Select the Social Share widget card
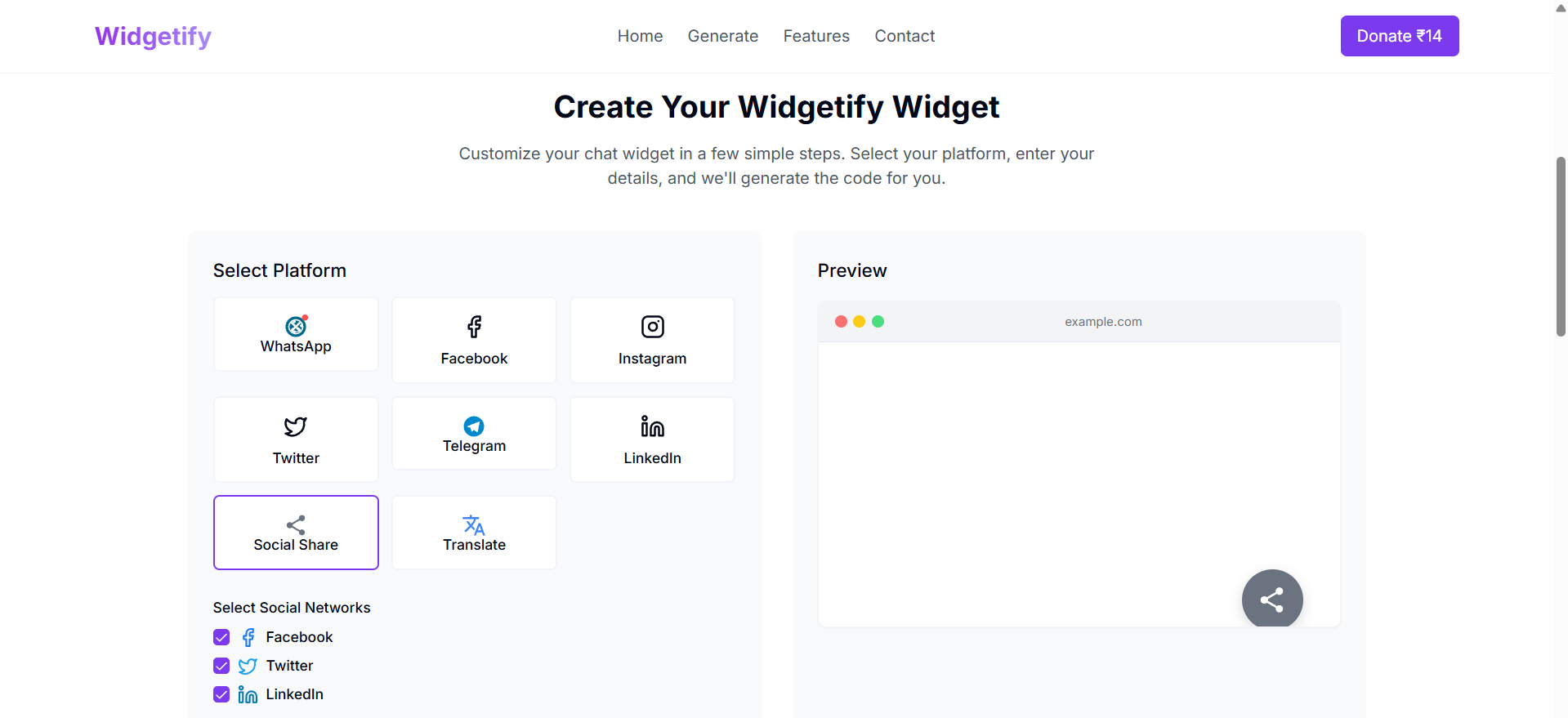Viewport: 1568px width, 718px height. point(295,533)
